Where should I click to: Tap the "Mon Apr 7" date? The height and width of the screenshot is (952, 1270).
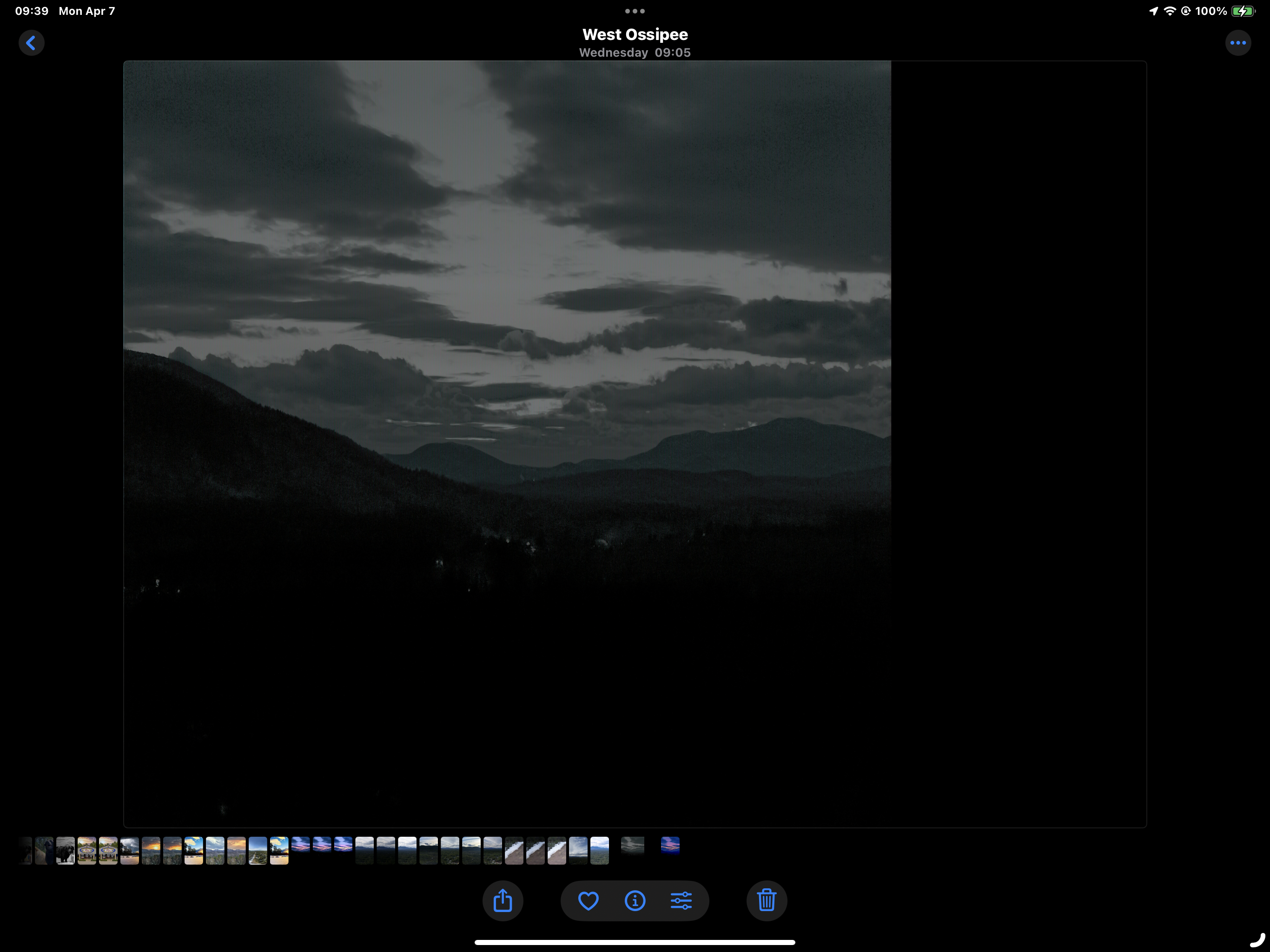[x=86, y=11]
